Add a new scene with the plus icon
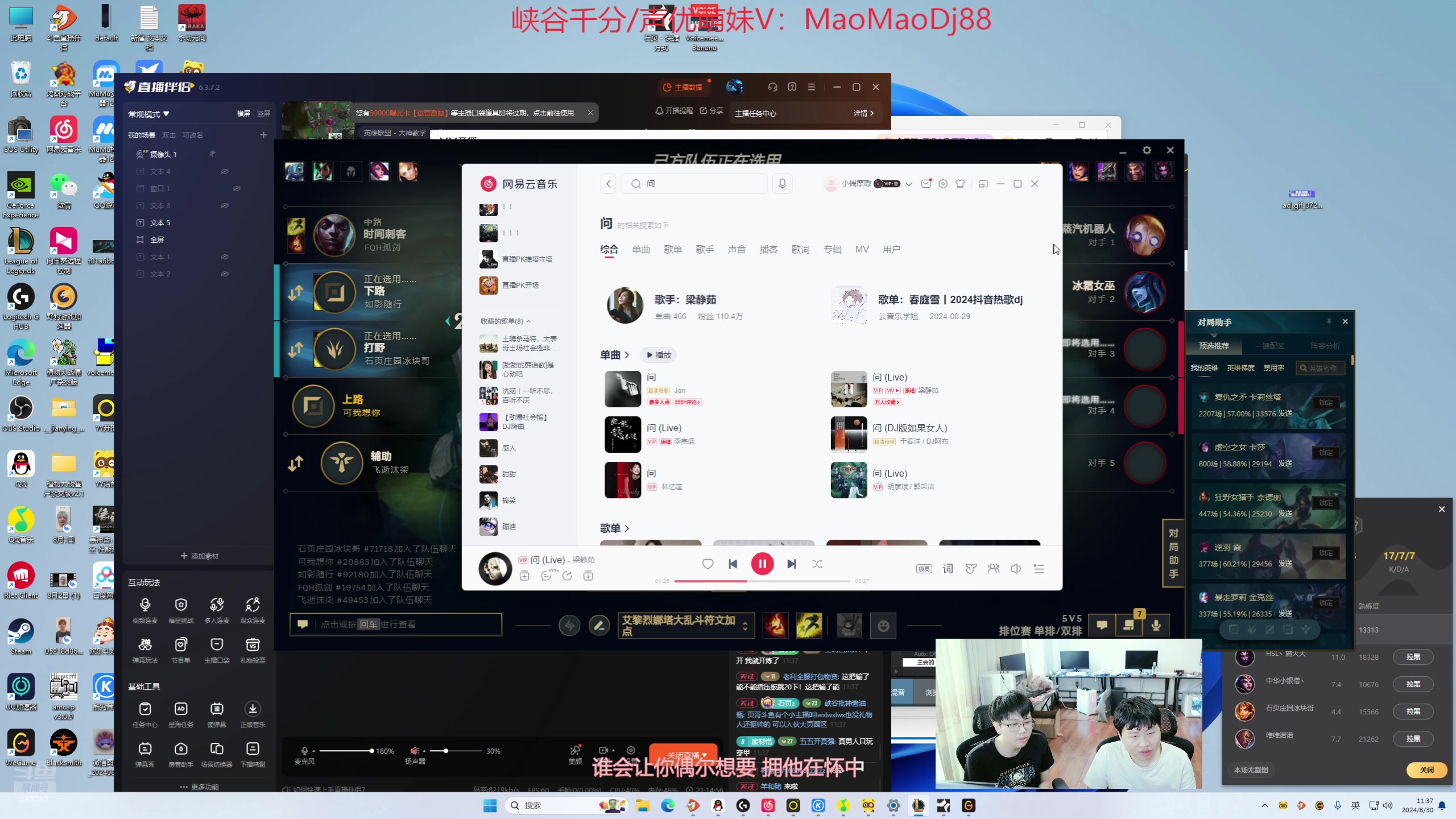Image resolution: width=1456 pixels, height=819 pixels. click(263, 135)
